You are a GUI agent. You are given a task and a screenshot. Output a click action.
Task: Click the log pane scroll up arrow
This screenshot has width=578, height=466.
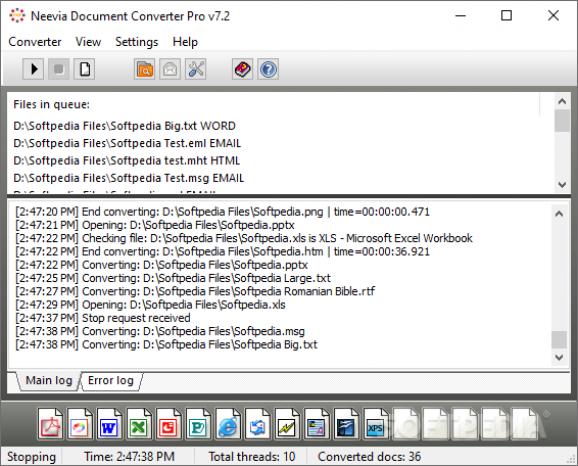coord(559,214)
